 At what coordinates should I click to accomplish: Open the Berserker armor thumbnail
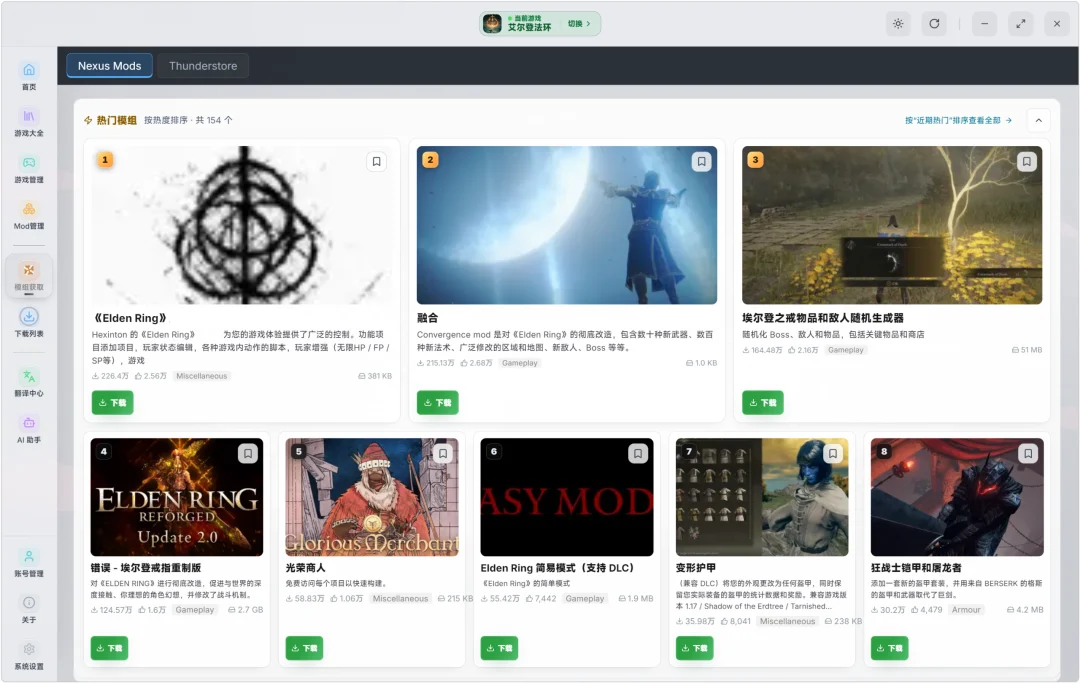pos(957,497)
